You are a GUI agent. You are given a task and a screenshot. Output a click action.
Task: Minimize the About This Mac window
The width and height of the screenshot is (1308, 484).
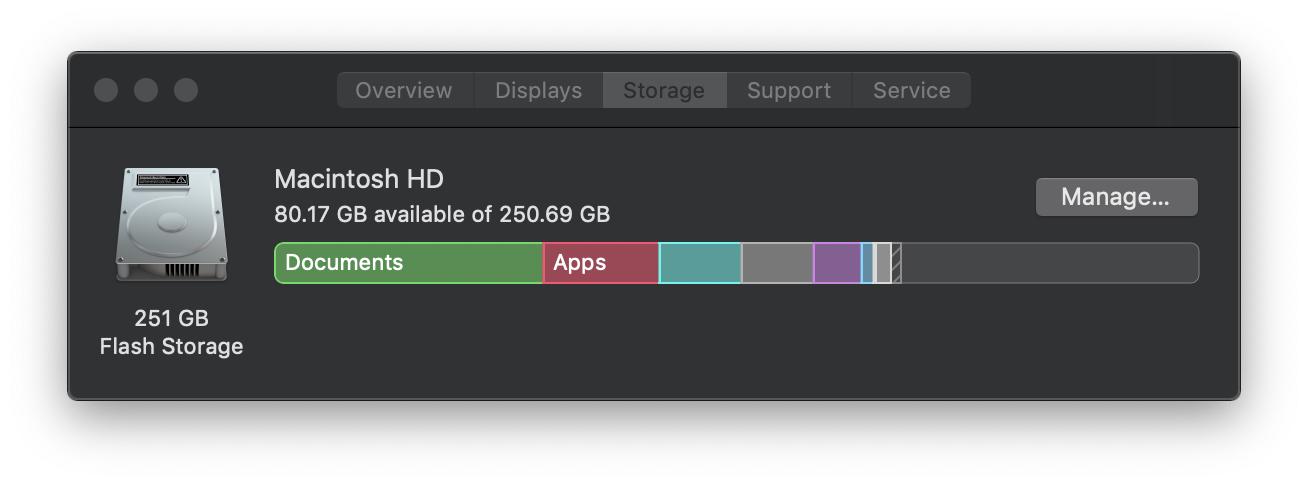click(x=146, y=90)
